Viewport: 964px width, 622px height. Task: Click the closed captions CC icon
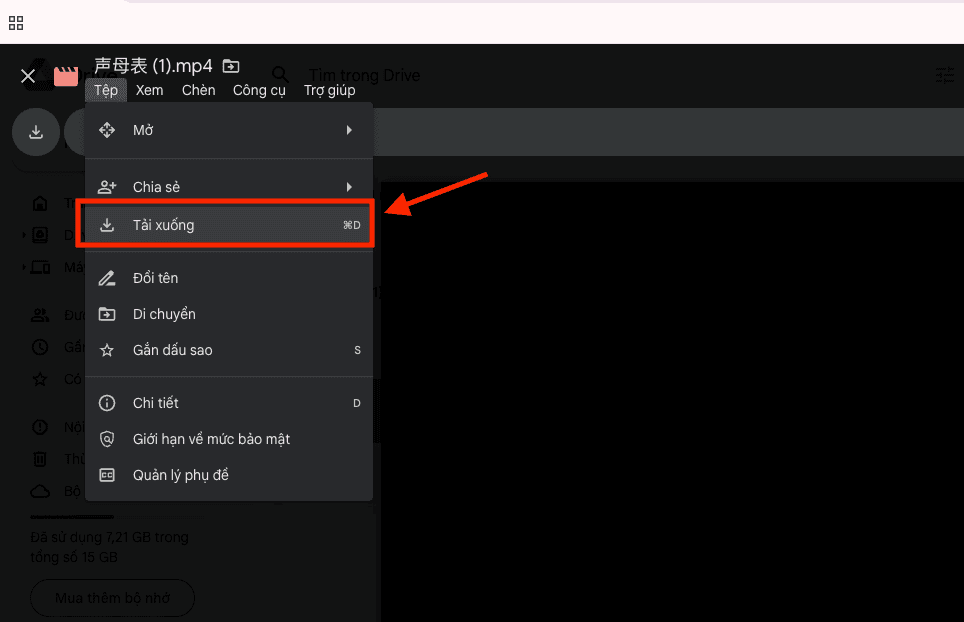(x=107, y=475)
